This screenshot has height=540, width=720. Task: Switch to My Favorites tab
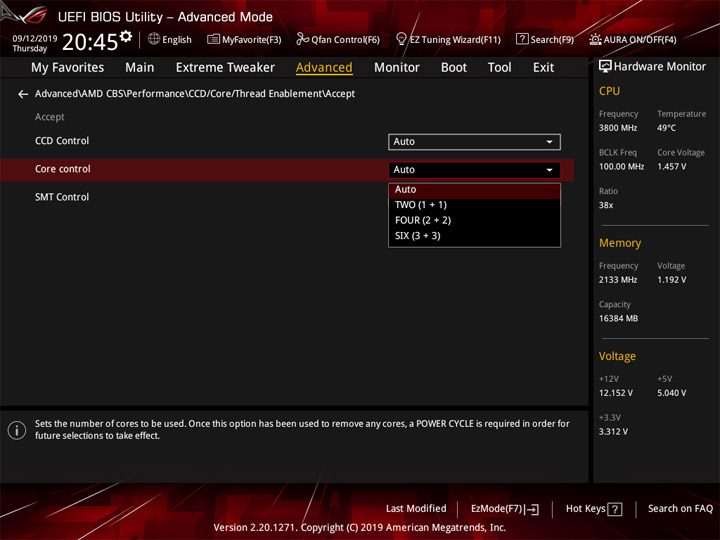pos(68,68)
